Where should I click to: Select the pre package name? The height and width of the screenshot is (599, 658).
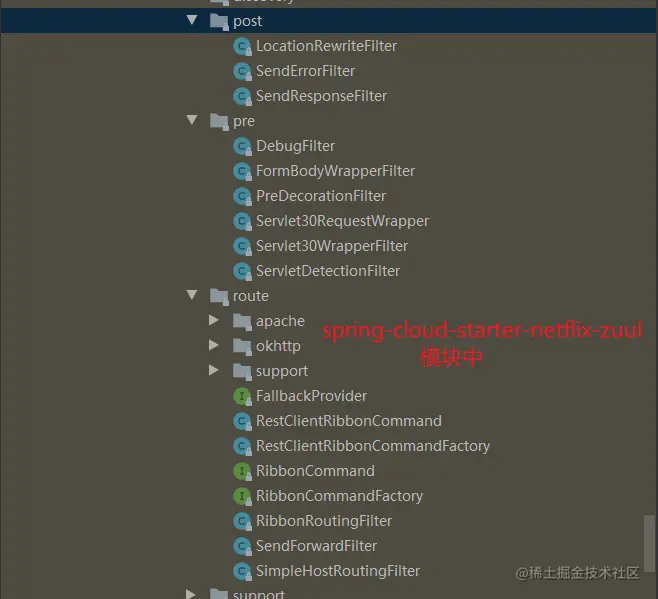coord(244,121)
